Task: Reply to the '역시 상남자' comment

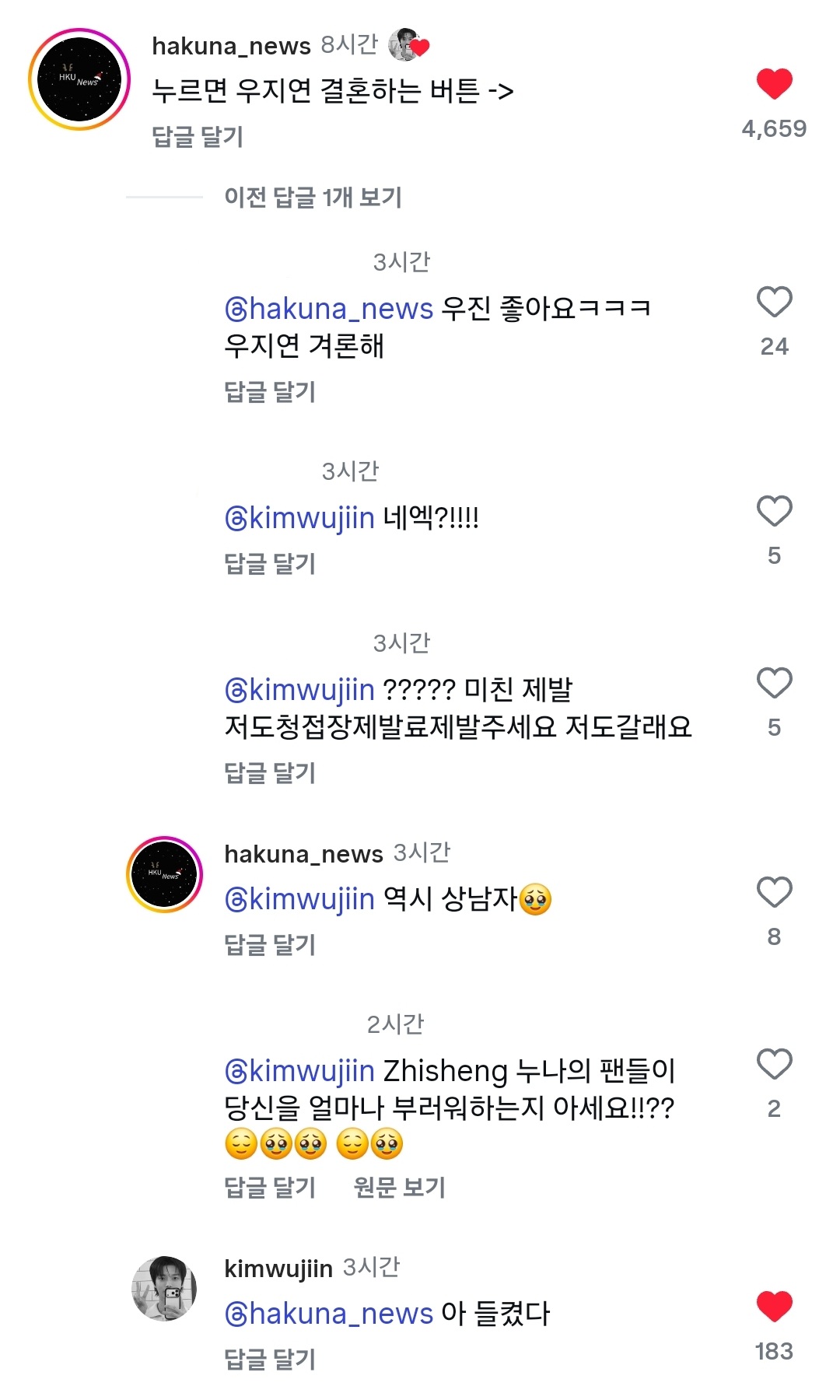Action: click(x=270, y=945)
